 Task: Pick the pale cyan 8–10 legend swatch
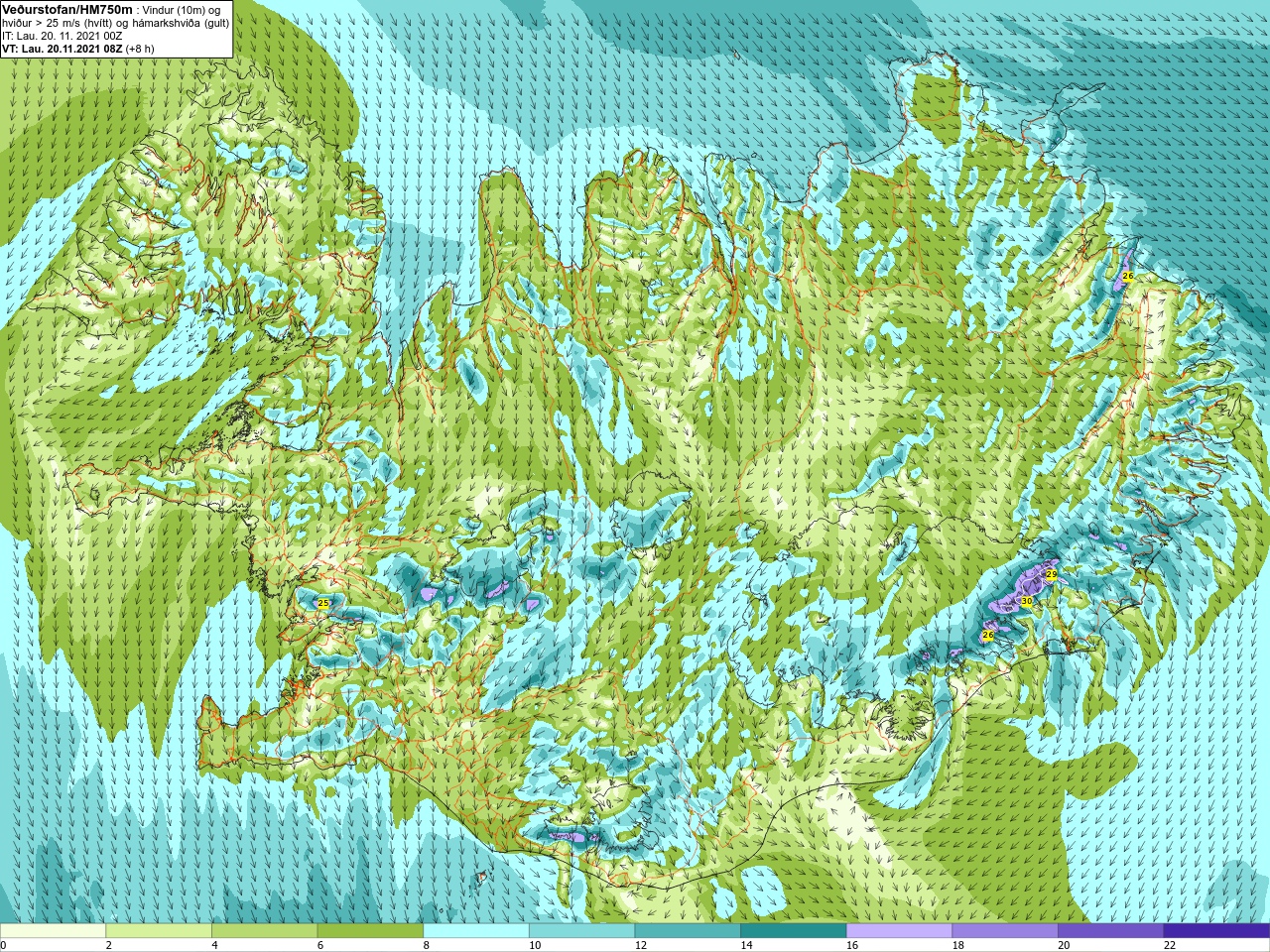(476, 931)
